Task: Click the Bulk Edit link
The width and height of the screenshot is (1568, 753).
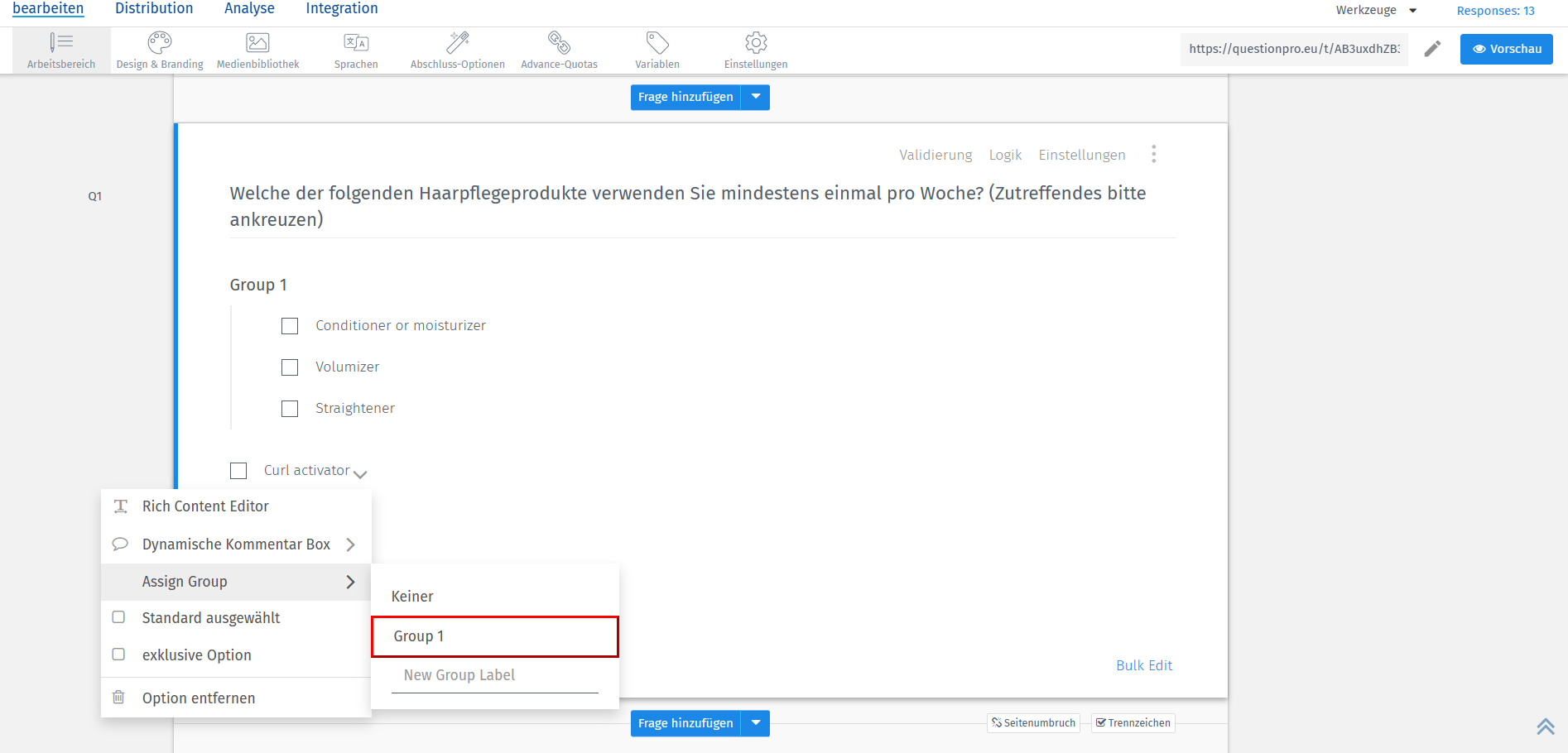Action: coord(1144,665)
